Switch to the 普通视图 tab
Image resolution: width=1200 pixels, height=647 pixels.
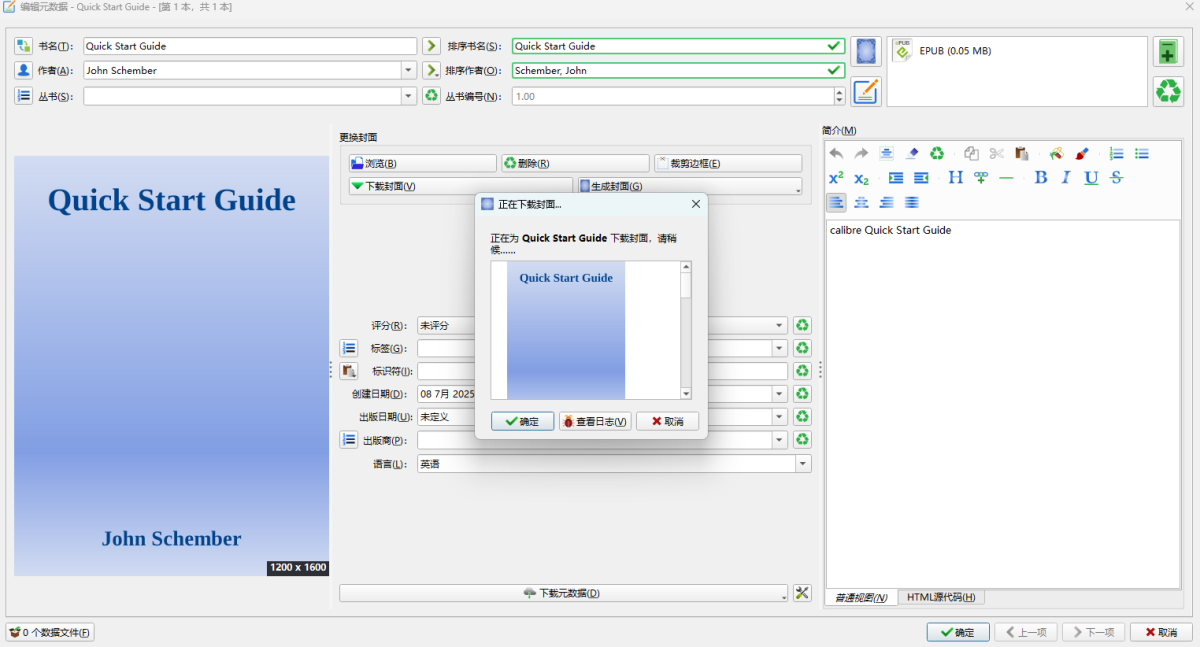point(861,597)
